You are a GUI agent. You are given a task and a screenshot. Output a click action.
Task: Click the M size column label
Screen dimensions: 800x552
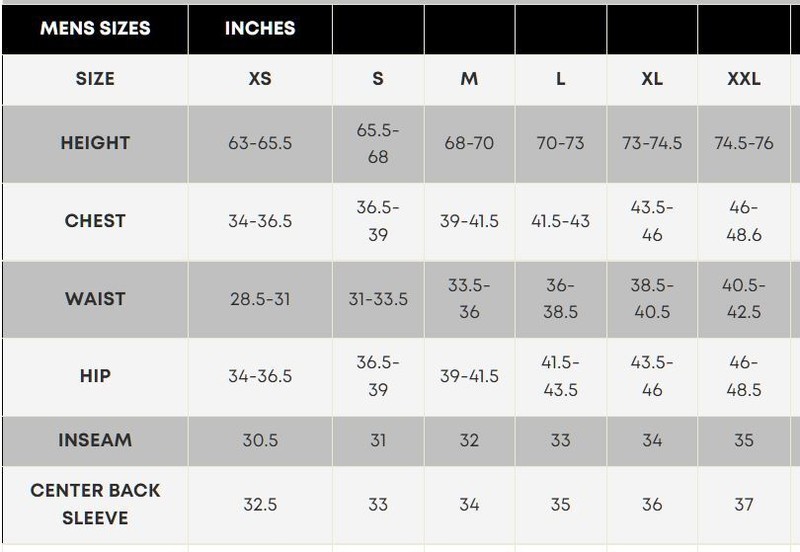point(469,79)
